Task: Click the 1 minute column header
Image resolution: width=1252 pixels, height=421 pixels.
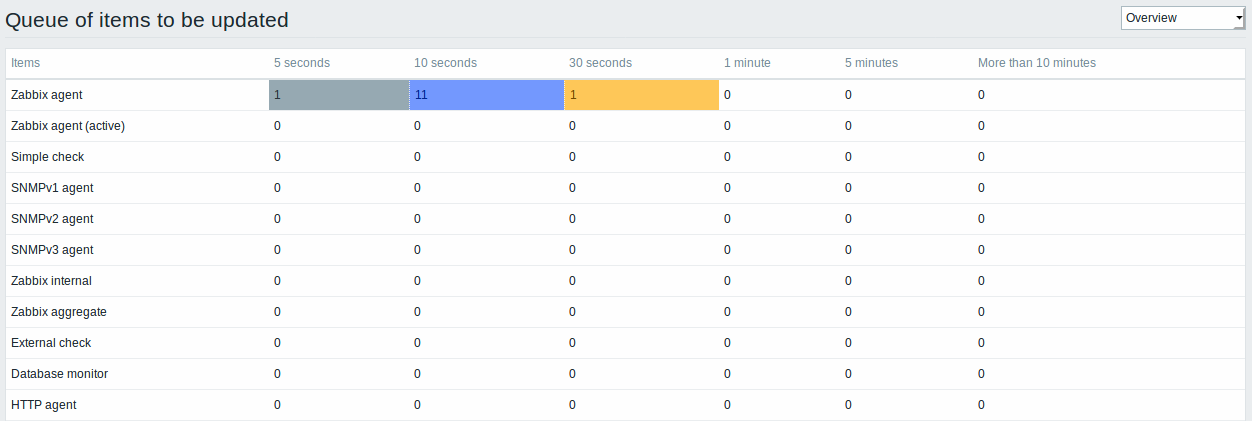Action: click(747, 63)
